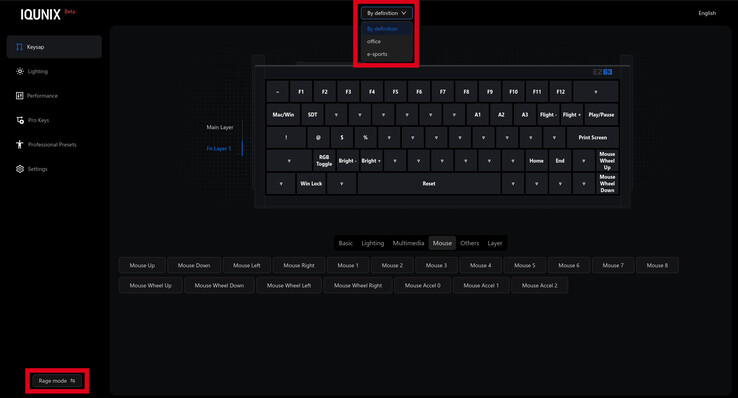
Task: Select the Mouse Wheel Up button
Action: [x=151, y=286]
